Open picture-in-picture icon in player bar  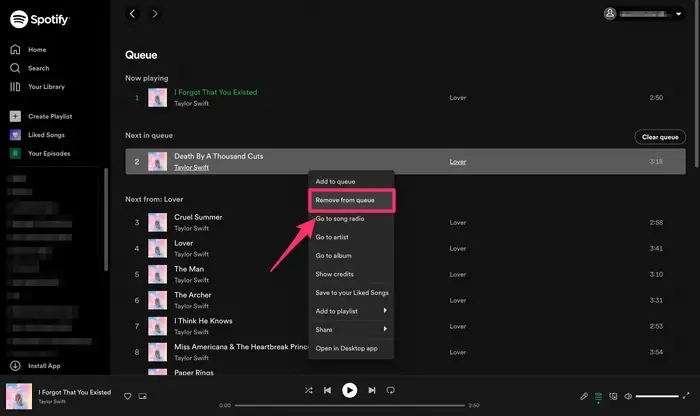point(142,396)
